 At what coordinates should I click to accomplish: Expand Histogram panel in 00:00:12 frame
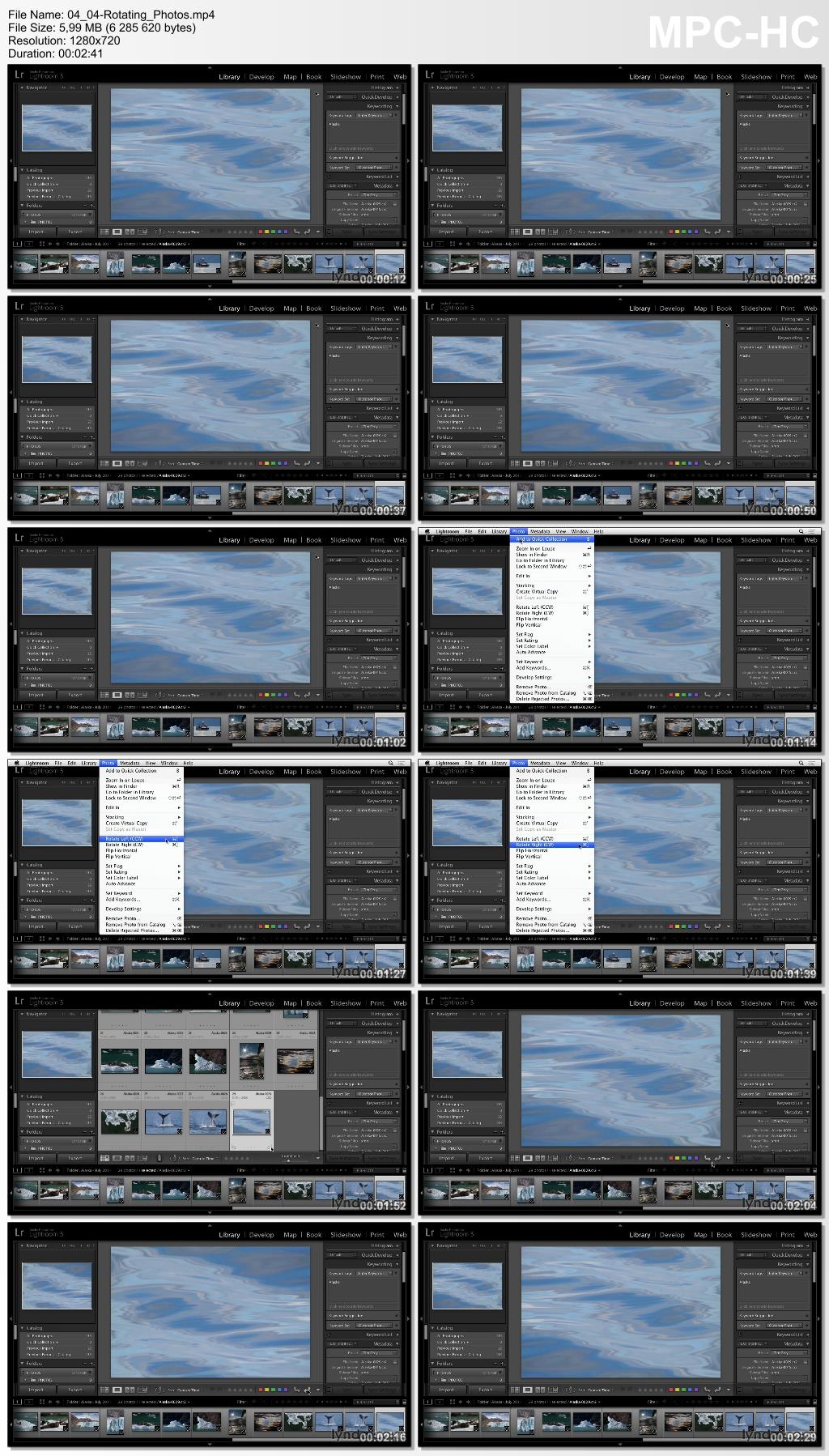click(397, 87)
